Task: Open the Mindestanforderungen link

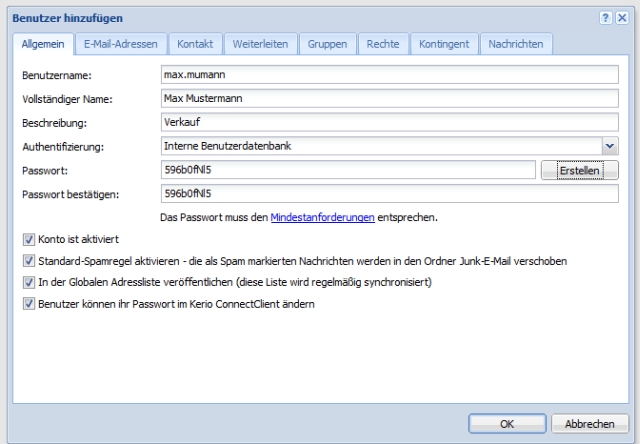Action: click(x=322, y=216)
